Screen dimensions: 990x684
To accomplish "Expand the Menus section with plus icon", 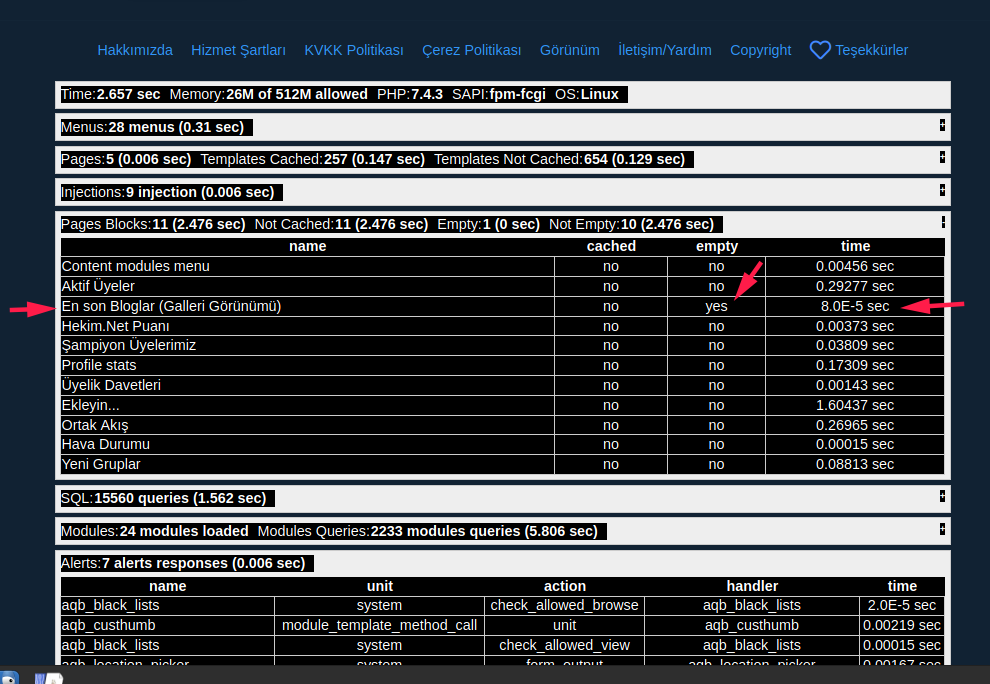I will pos(942,125).
